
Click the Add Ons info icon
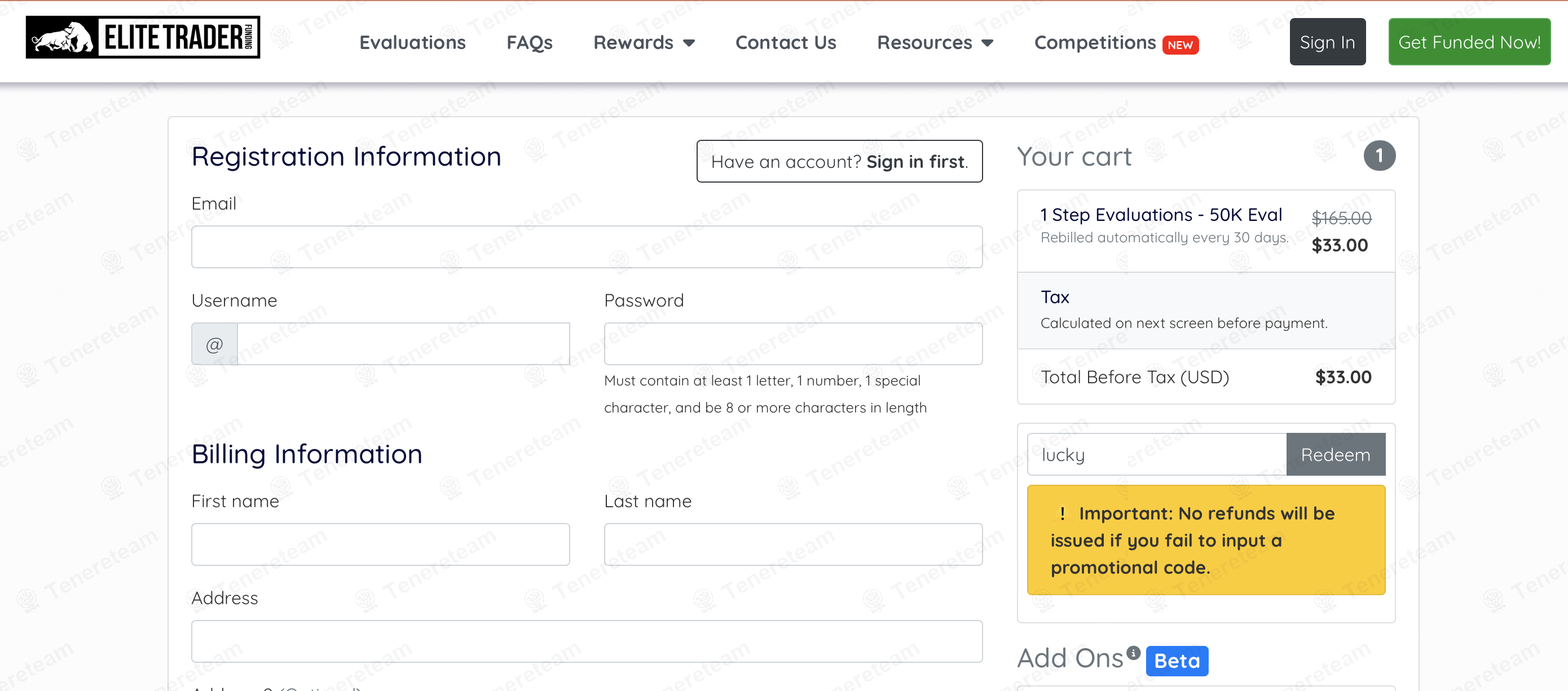(x=1133, y=653)
